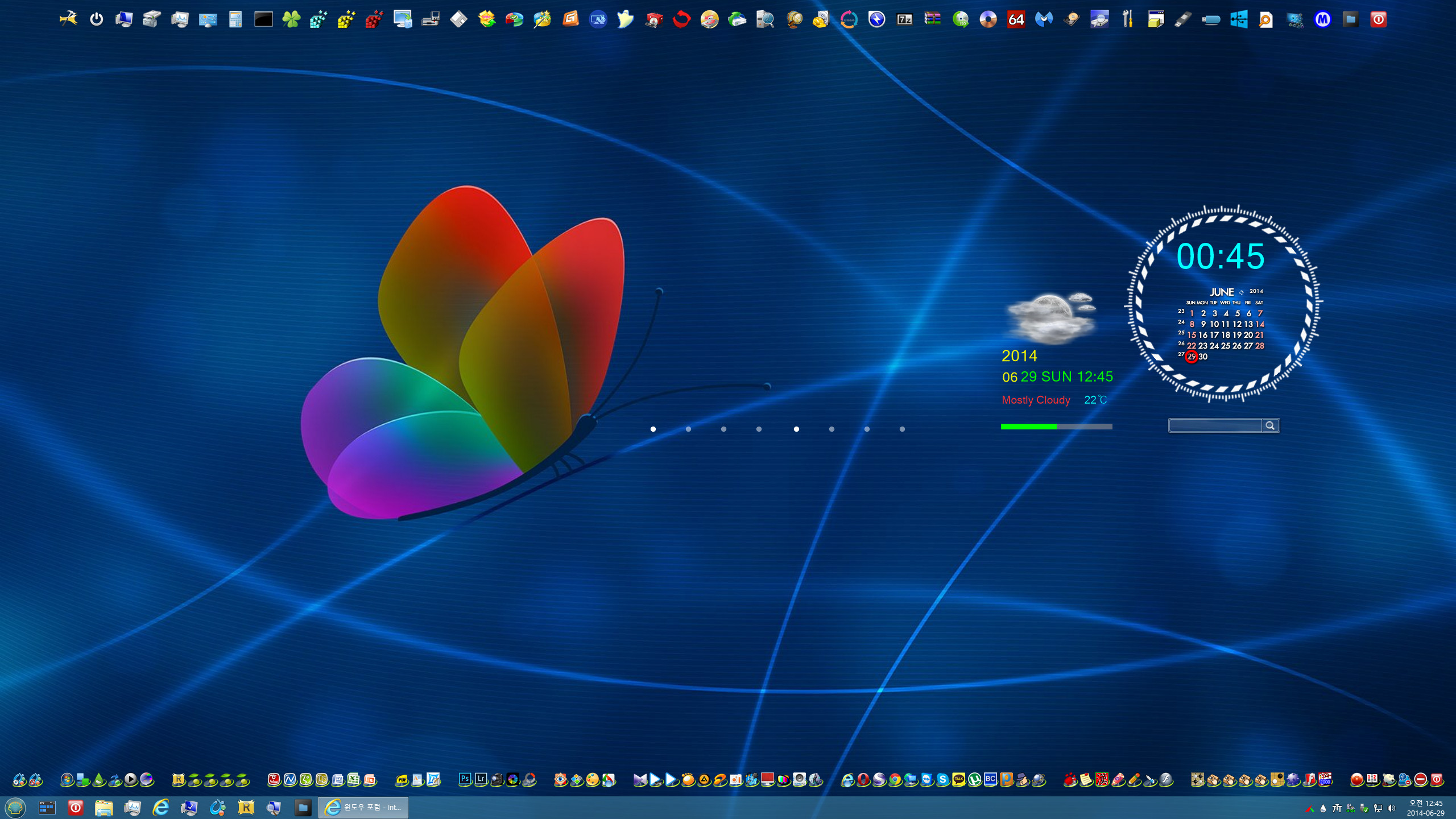
Task: Select the fifth page indicator dot
Action: pos(796,429)
